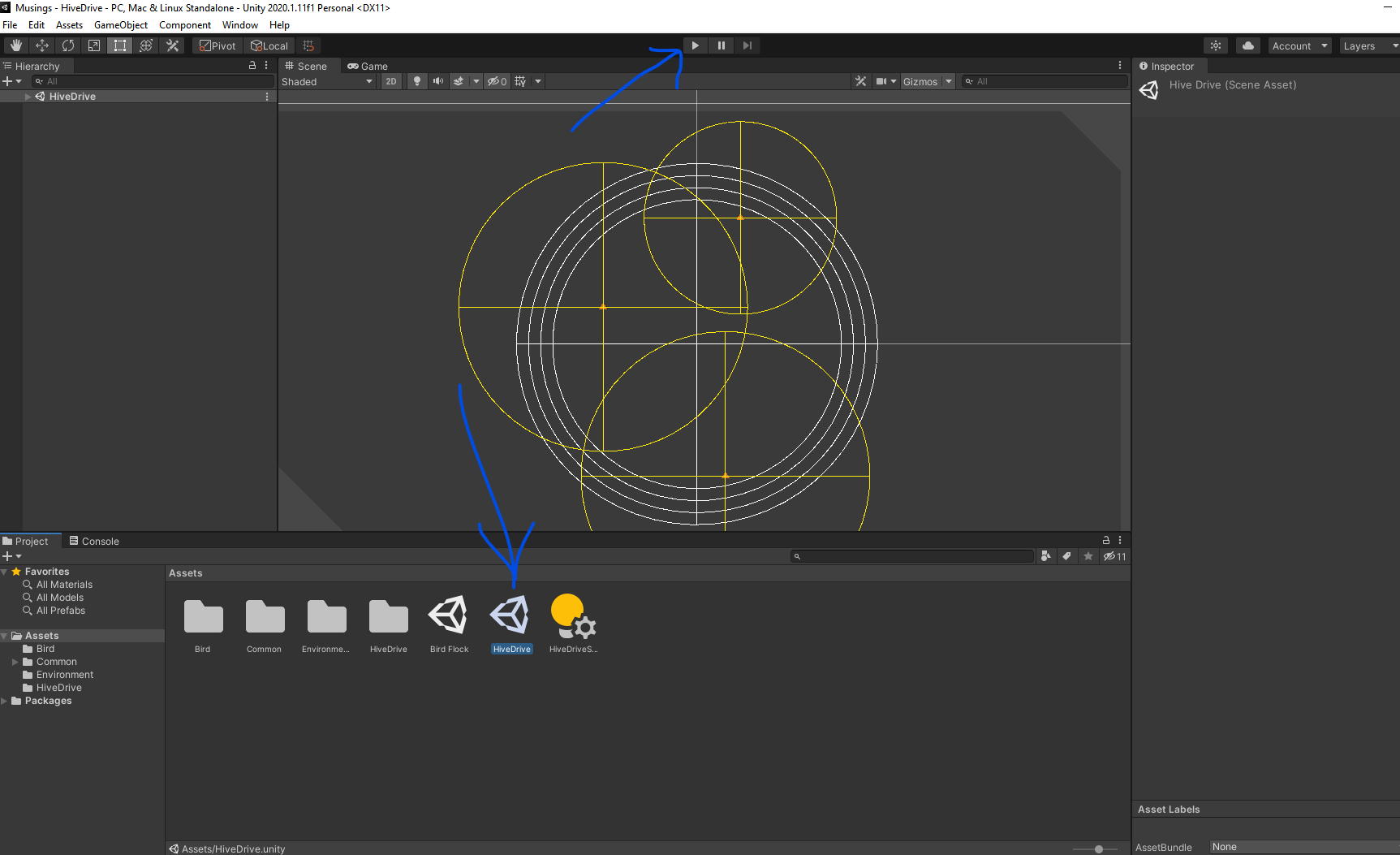The height and width of the screenshot is (855, 1400).
Task: Toggle grid snapping icon
Action: [x=308, y=45]
